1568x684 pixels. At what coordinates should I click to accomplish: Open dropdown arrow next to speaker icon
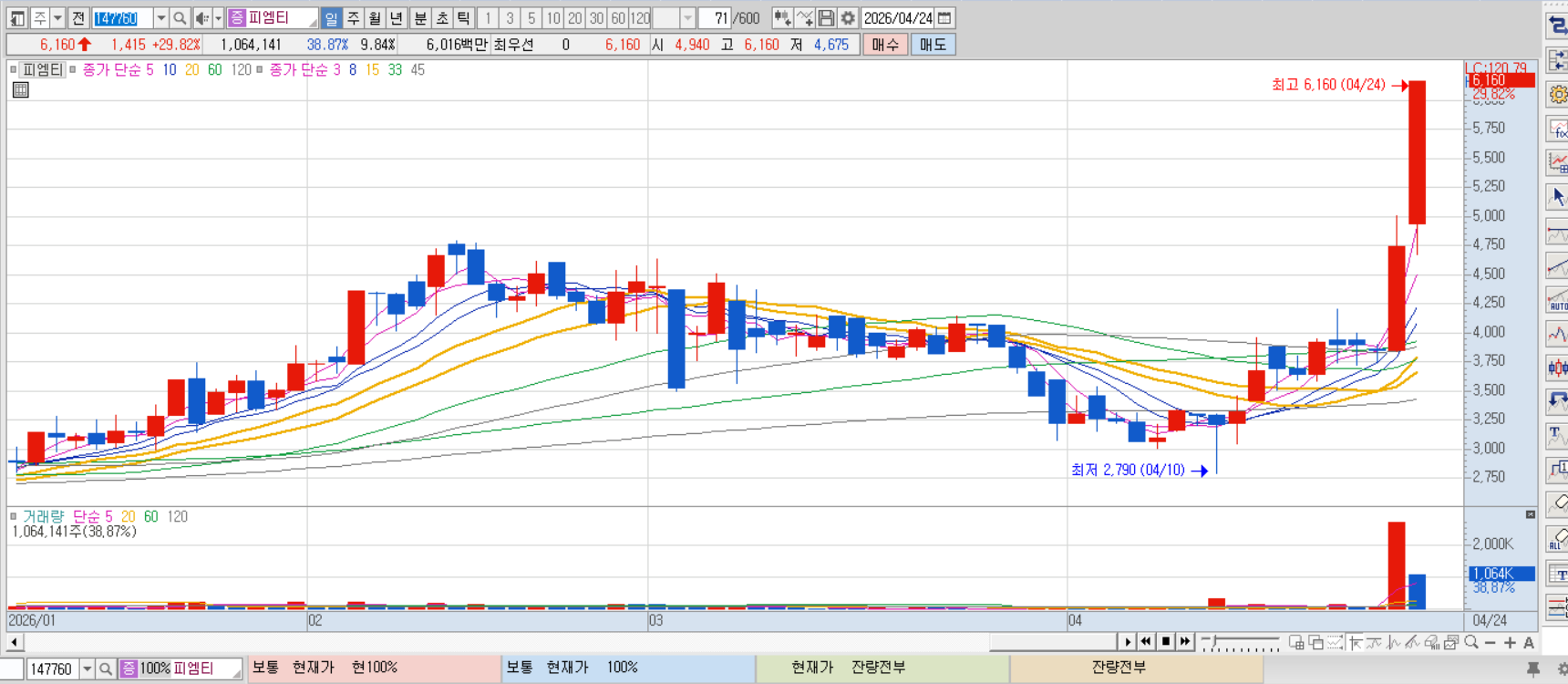218,18
